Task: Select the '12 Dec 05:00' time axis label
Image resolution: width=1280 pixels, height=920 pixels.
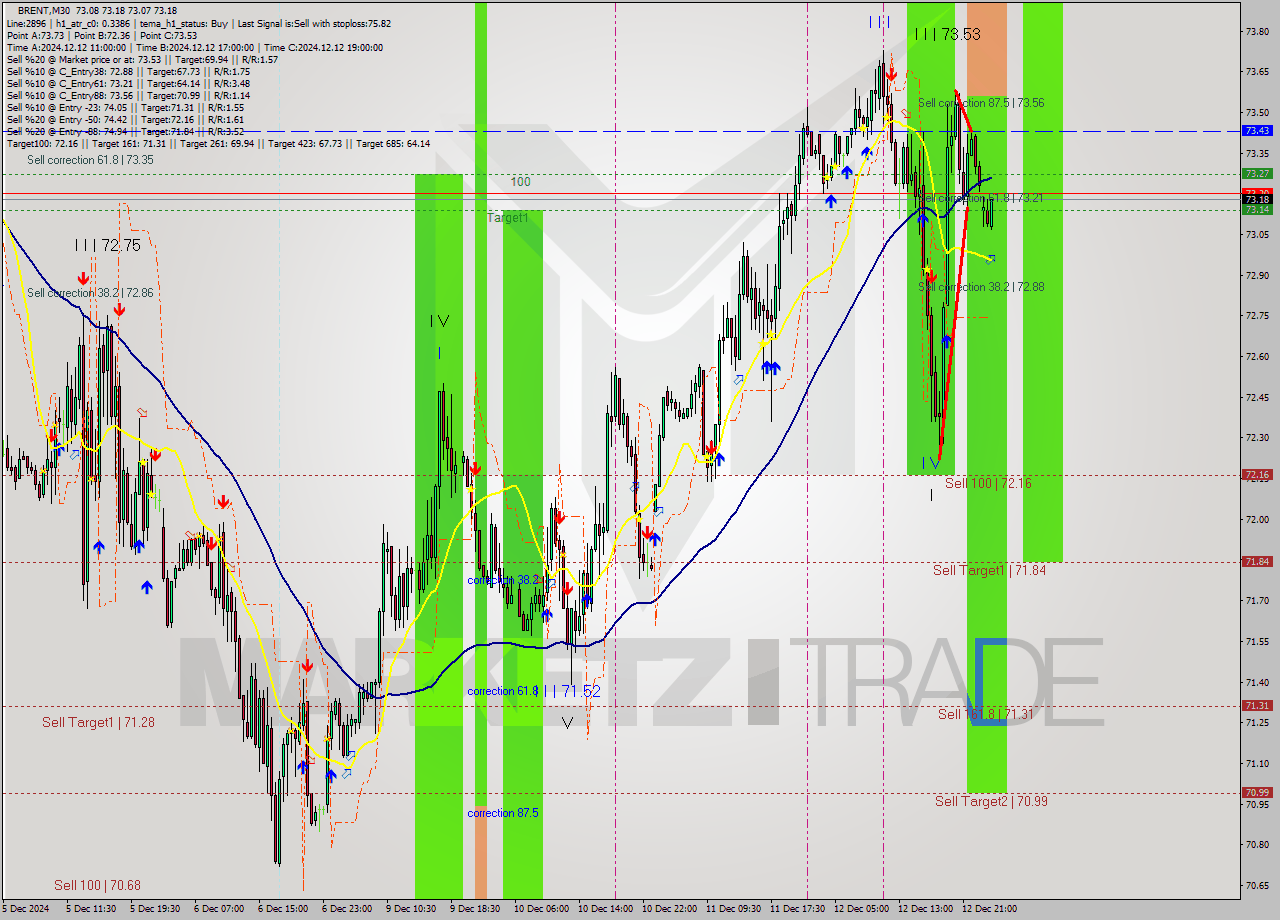Action: (861, 909)
